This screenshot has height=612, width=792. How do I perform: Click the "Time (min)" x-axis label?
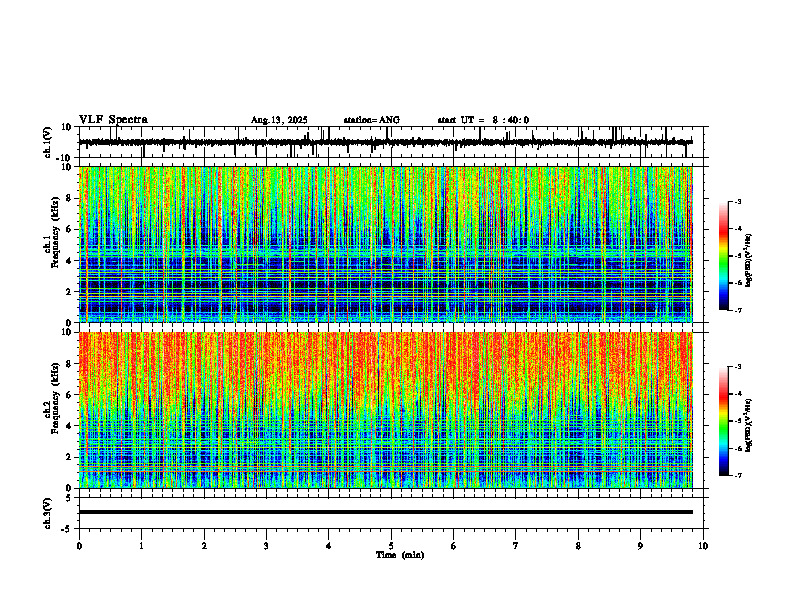(400, 555)
